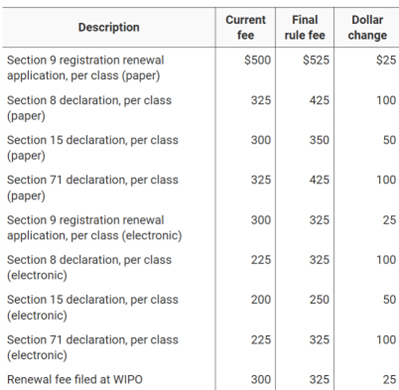399x390 pixels.
Task: Click Renewal fee filed at WIPO row
Action: coord(201,380)
